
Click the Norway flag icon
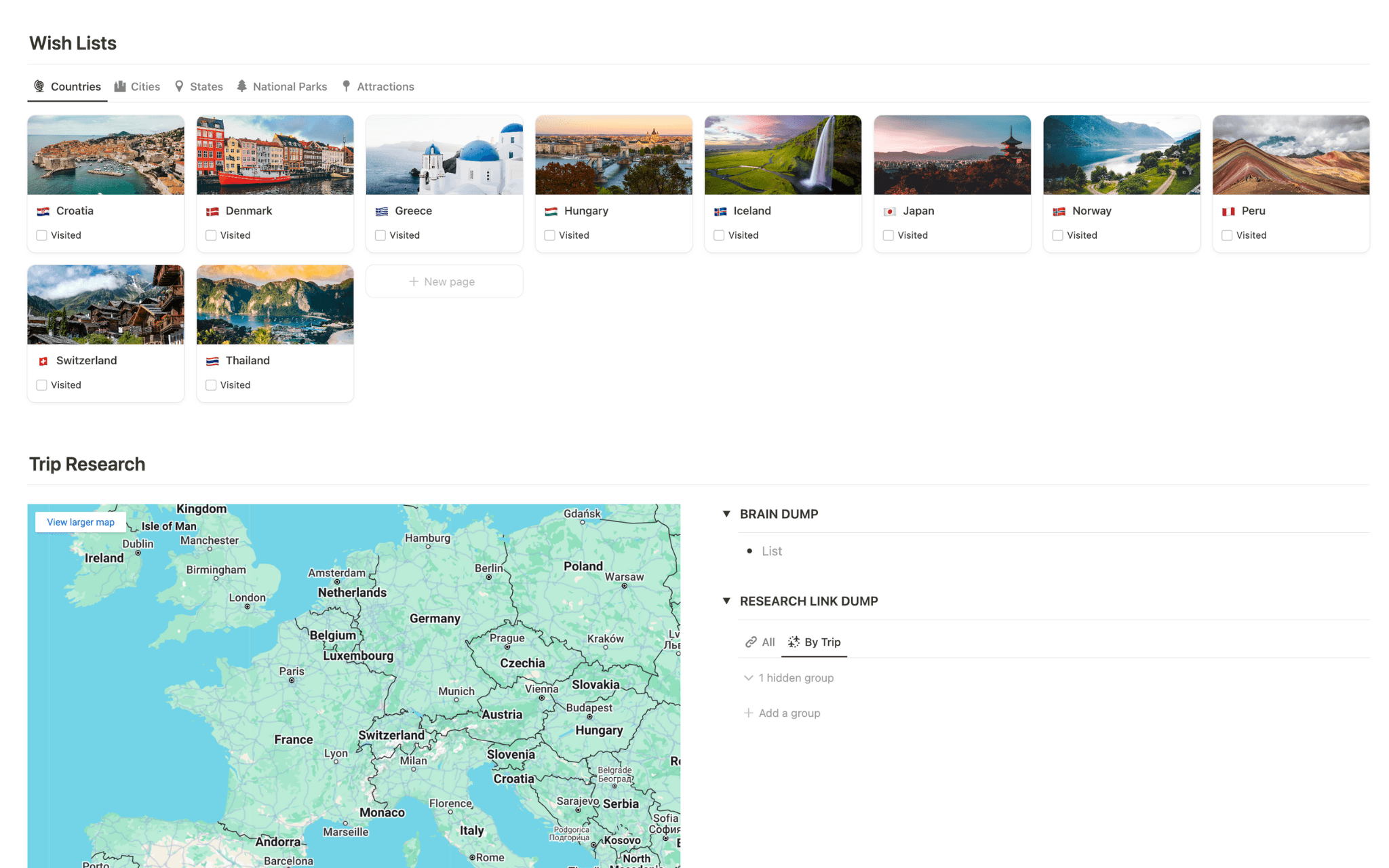(x=1059, y=212)
